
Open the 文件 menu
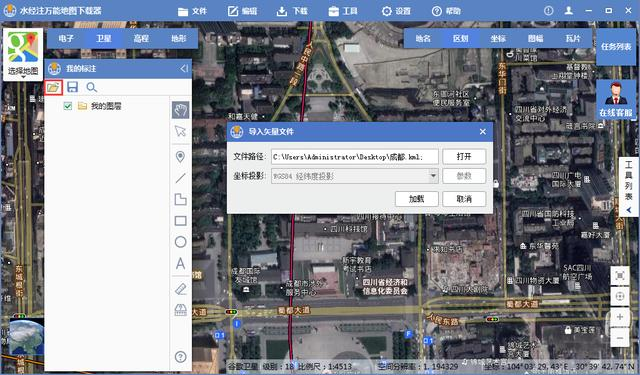192,11
